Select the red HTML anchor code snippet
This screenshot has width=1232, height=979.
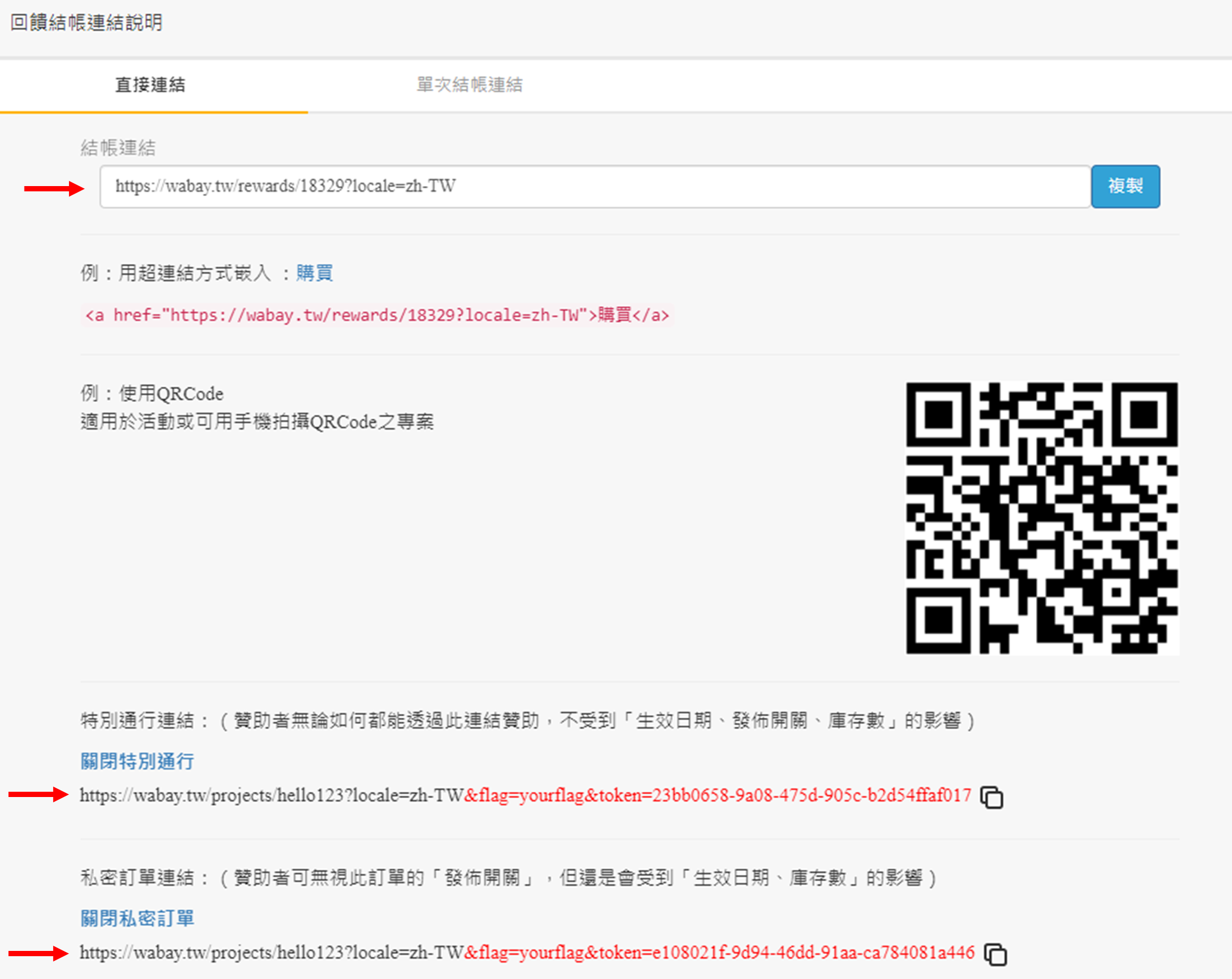[x=378, y=315]
